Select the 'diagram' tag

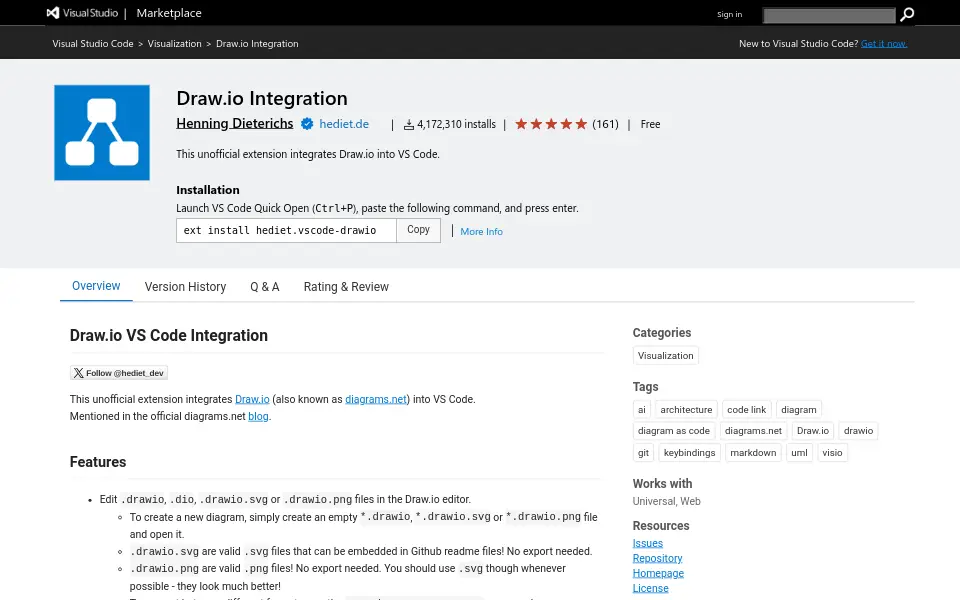tap(799, 410)
